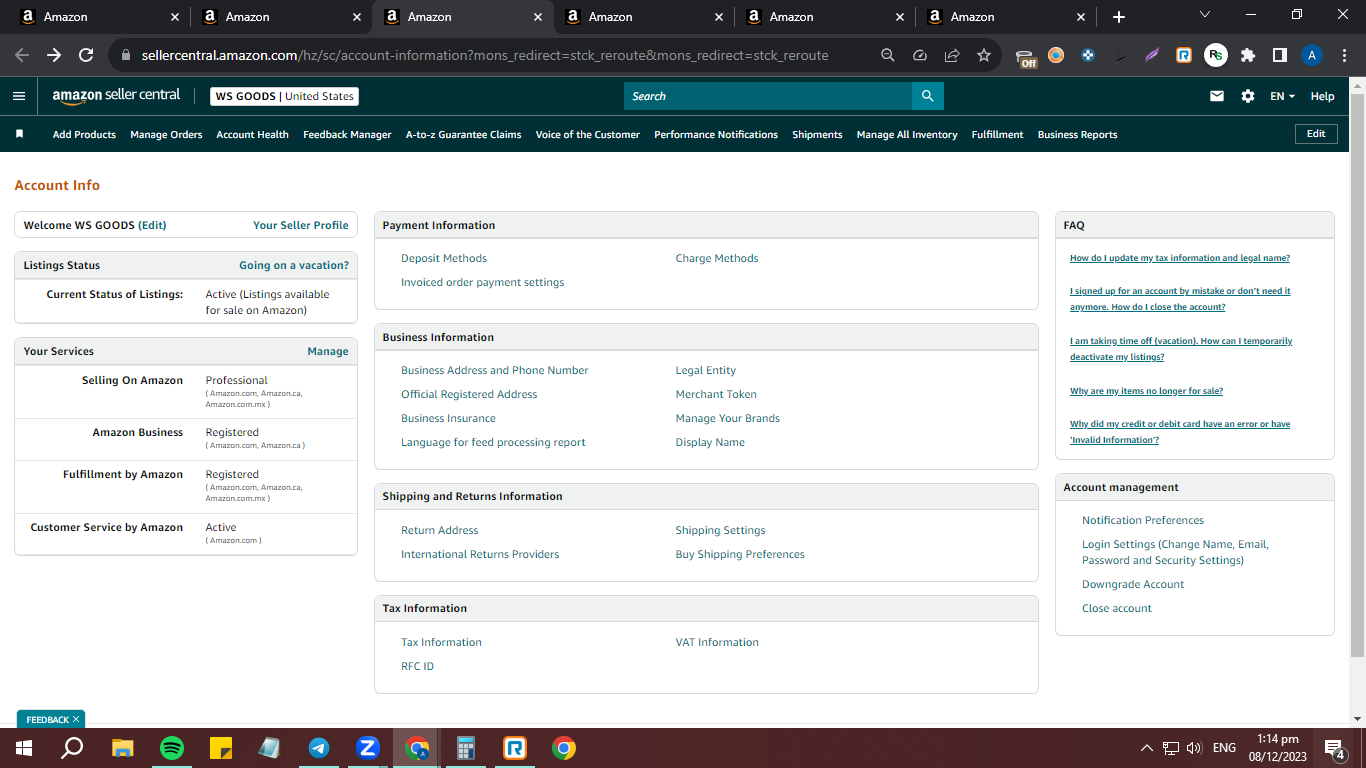Open Sticky Notes from the taskbar
This screenshot has width=1366, height=768.
tap(221, 748)
